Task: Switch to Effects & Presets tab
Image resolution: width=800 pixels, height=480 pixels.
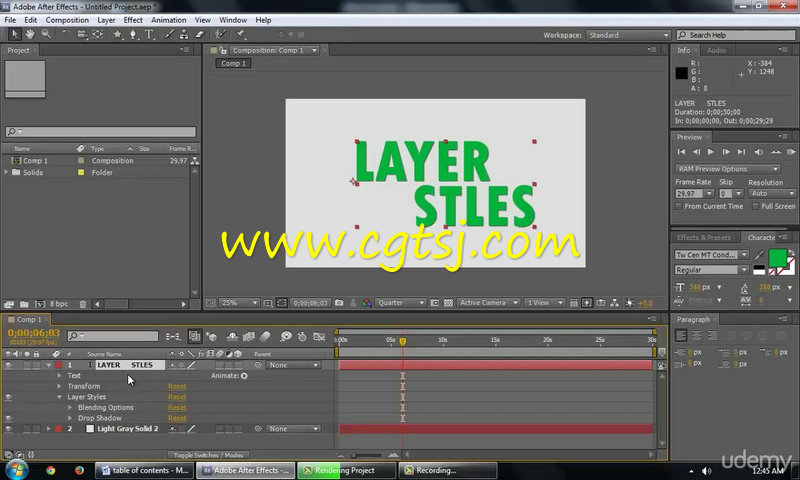Action: 704,238
